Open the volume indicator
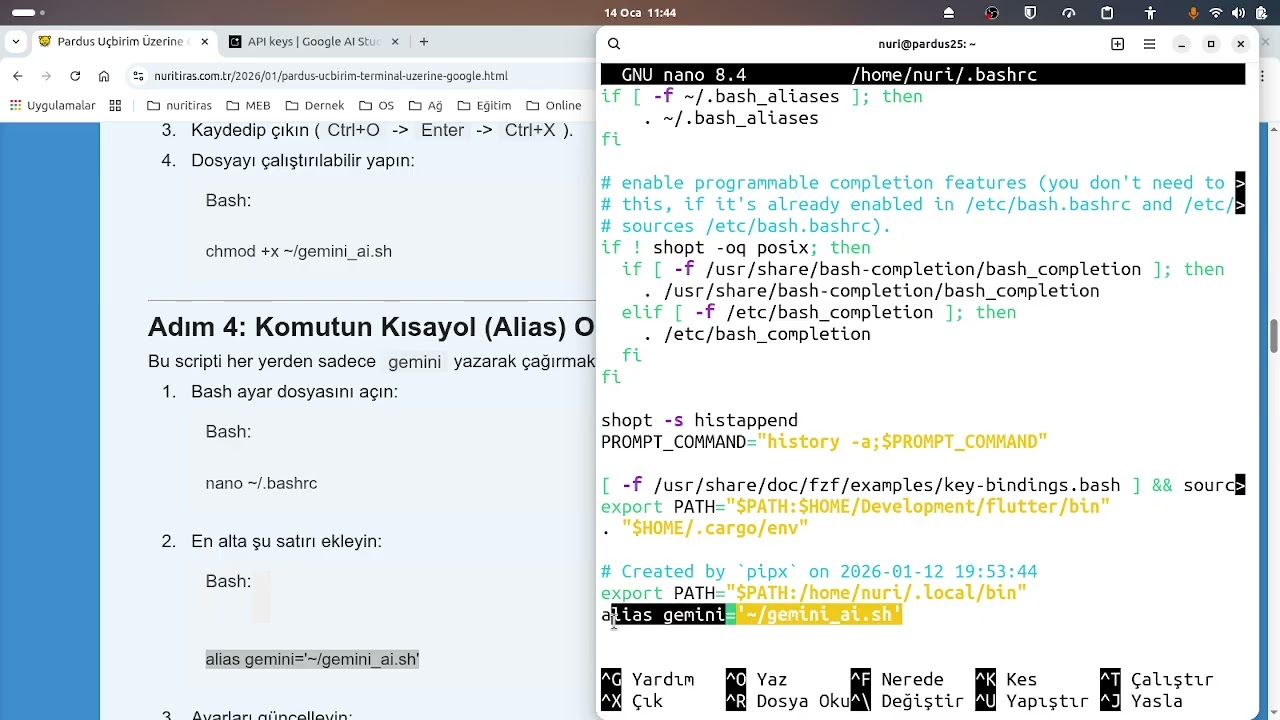The image size is (1280, 720). click(1238, 13)
